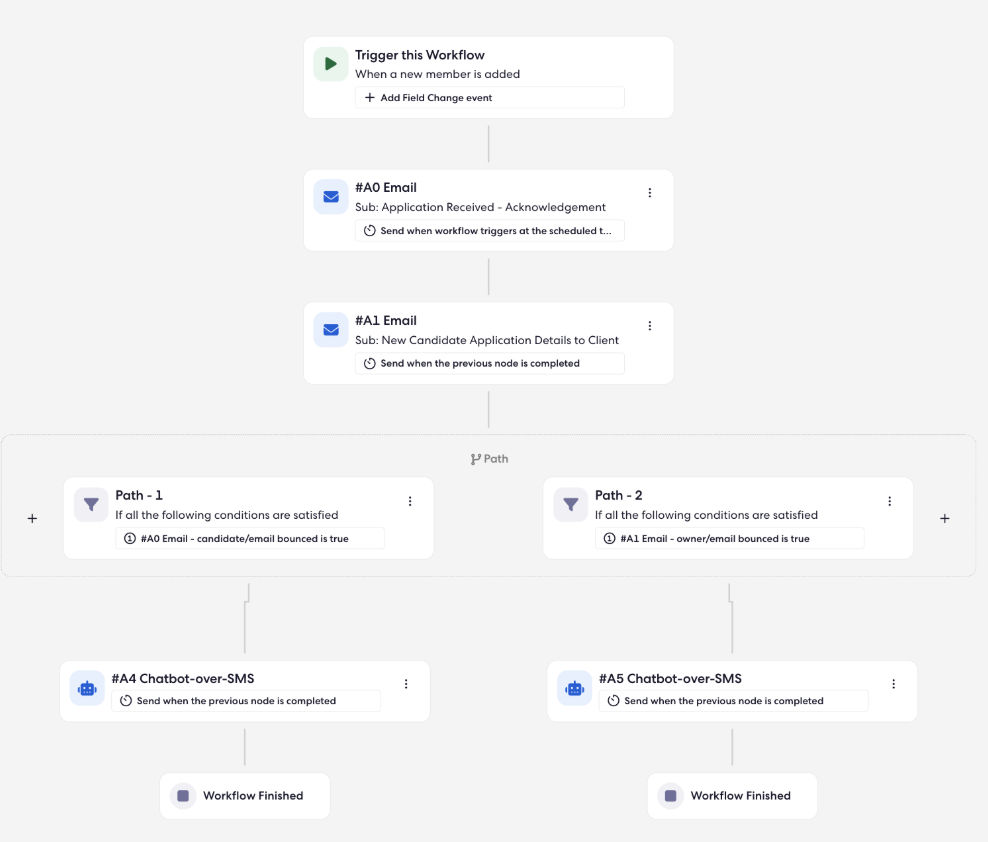The height and width of the screenshot is (842, 988).
Task: Click the left Workflow Finished stop icon
Action: [183, 796]
